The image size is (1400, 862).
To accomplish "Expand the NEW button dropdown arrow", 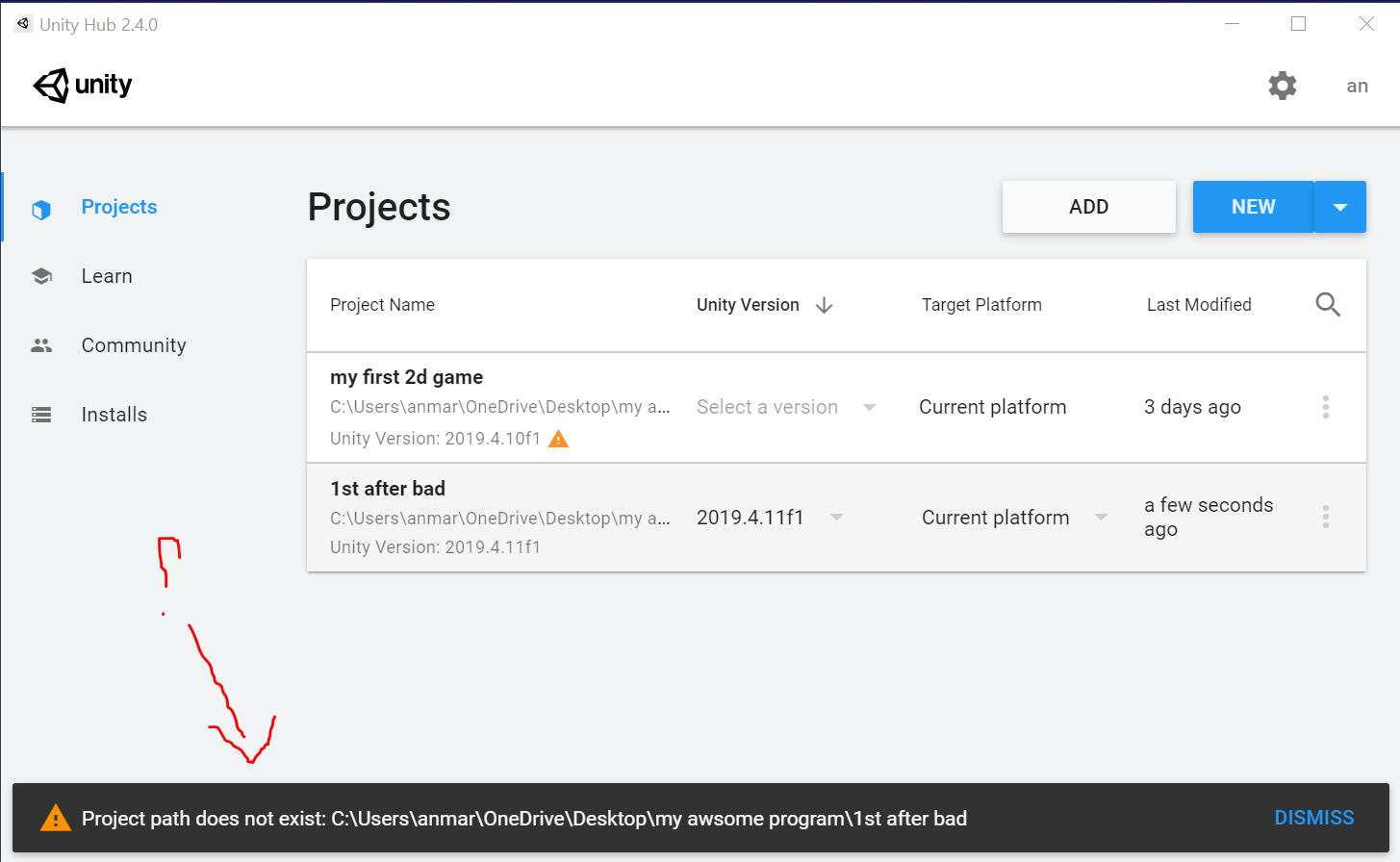I will 1340,207.
